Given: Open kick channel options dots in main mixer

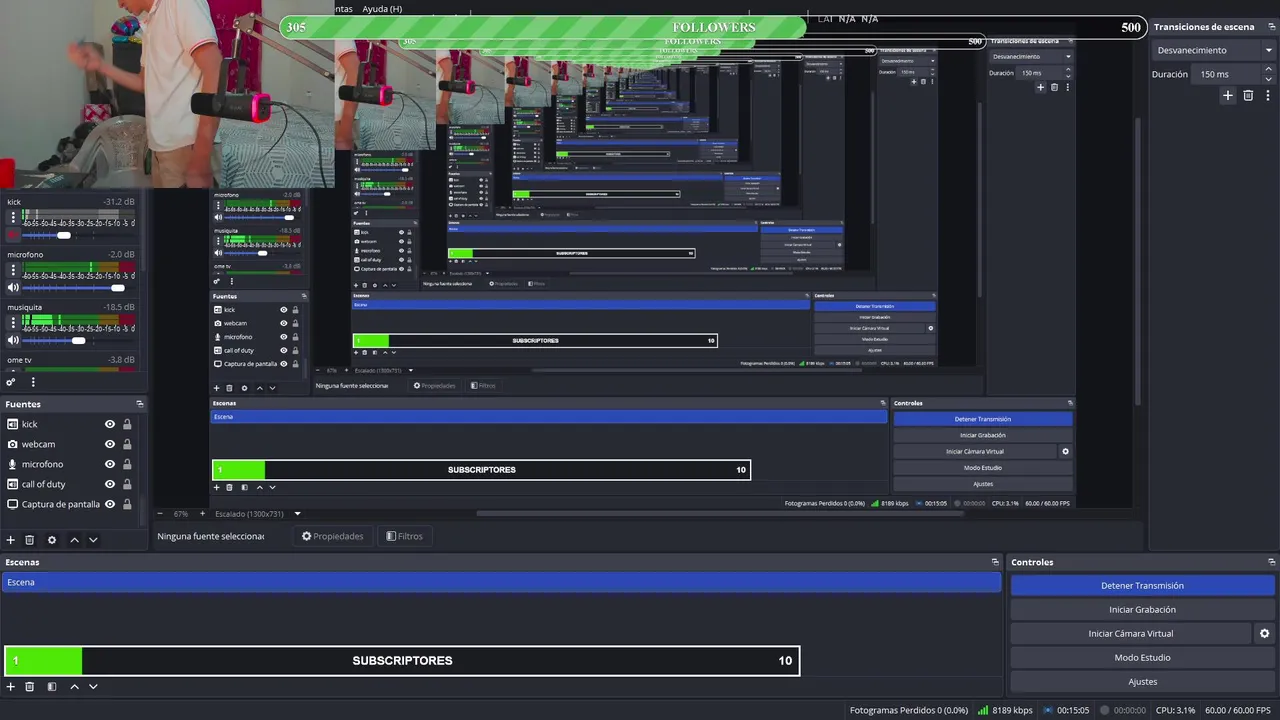Looking at the screenshot, I should pyautogui.click(x=13, y=217).
